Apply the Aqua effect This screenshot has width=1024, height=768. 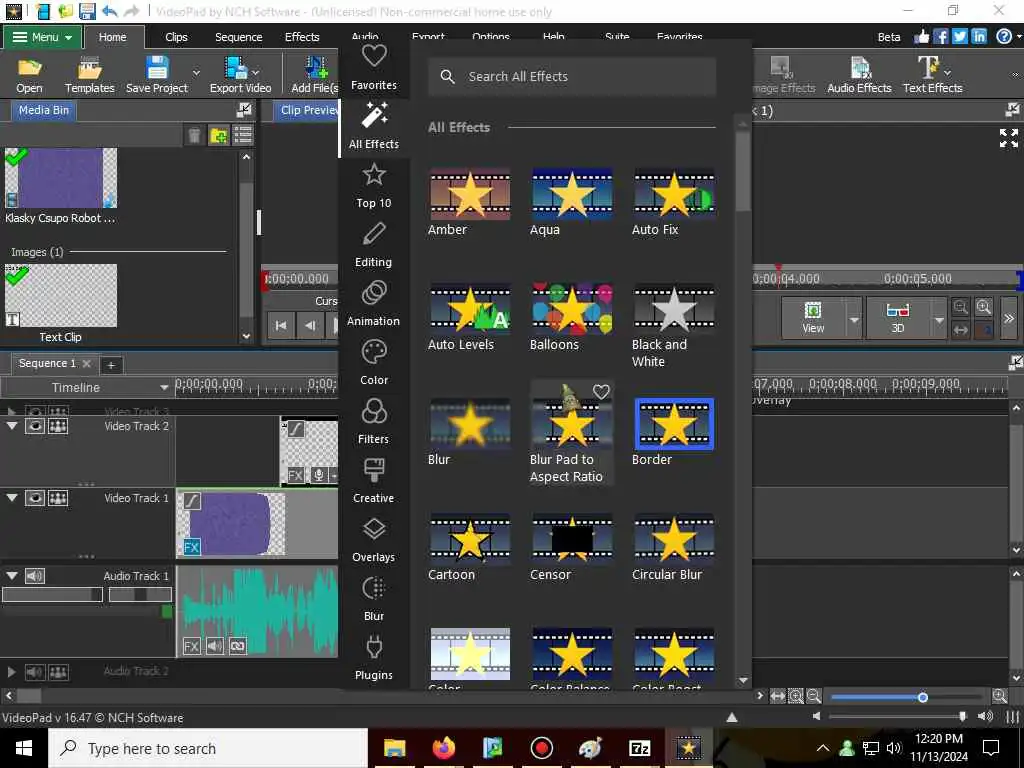tap(572, 194)
